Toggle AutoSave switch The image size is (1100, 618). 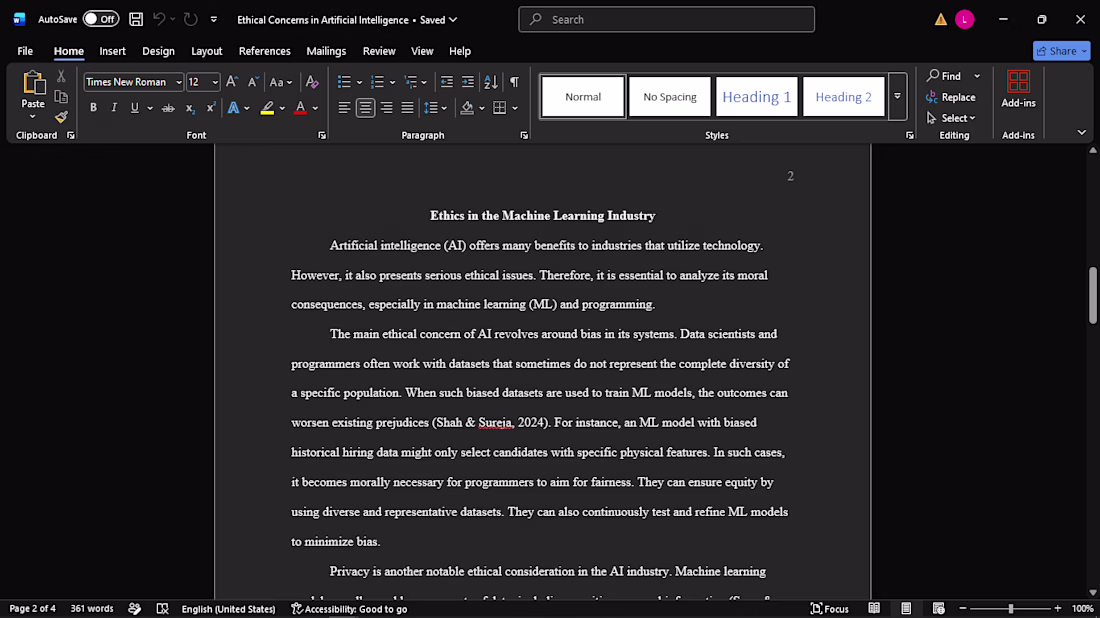pyautogui.click(x=100, y=20)
